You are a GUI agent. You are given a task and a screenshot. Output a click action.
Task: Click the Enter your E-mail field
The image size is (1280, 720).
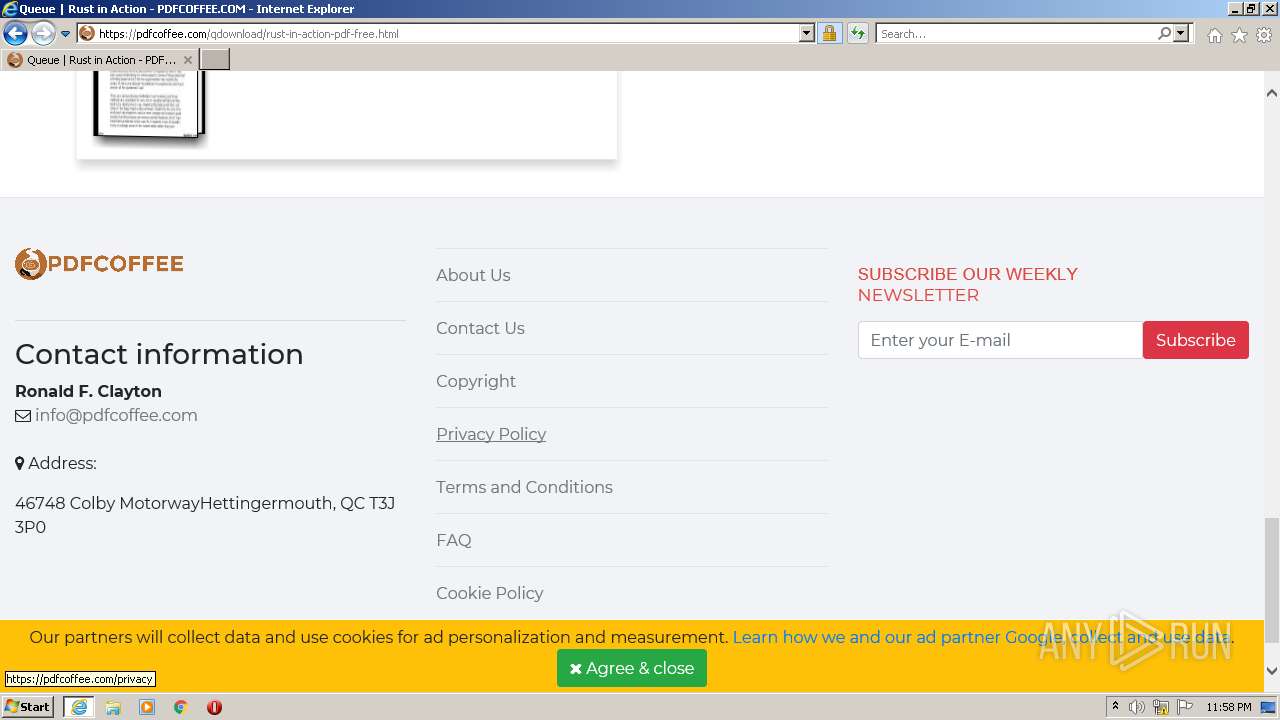point(1000,340)
